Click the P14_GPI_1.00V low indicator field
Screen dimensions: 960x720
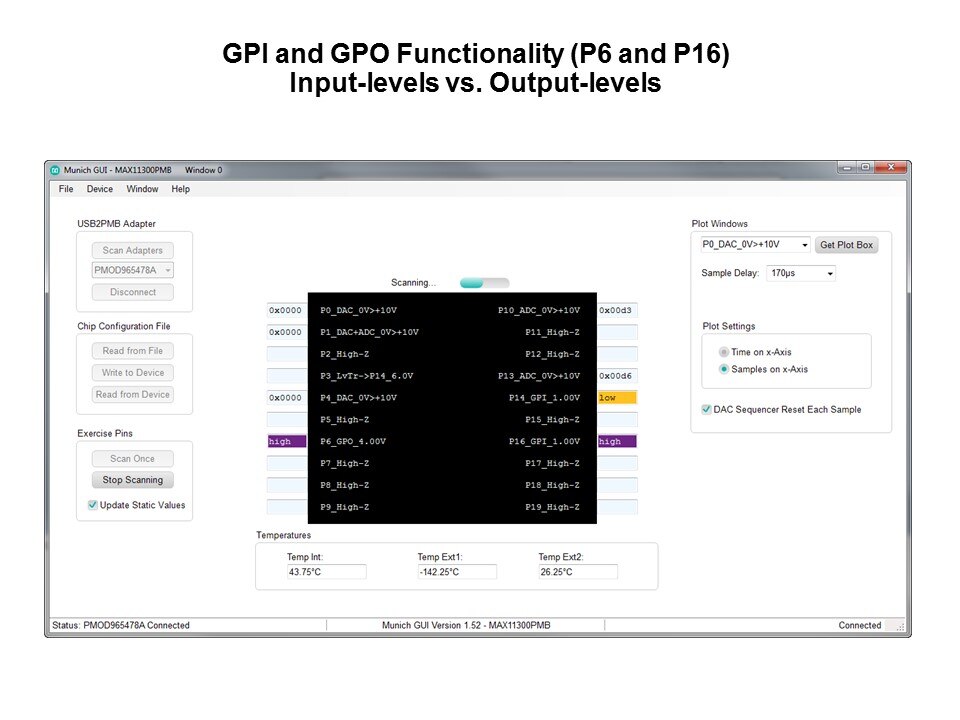[617, 398]
